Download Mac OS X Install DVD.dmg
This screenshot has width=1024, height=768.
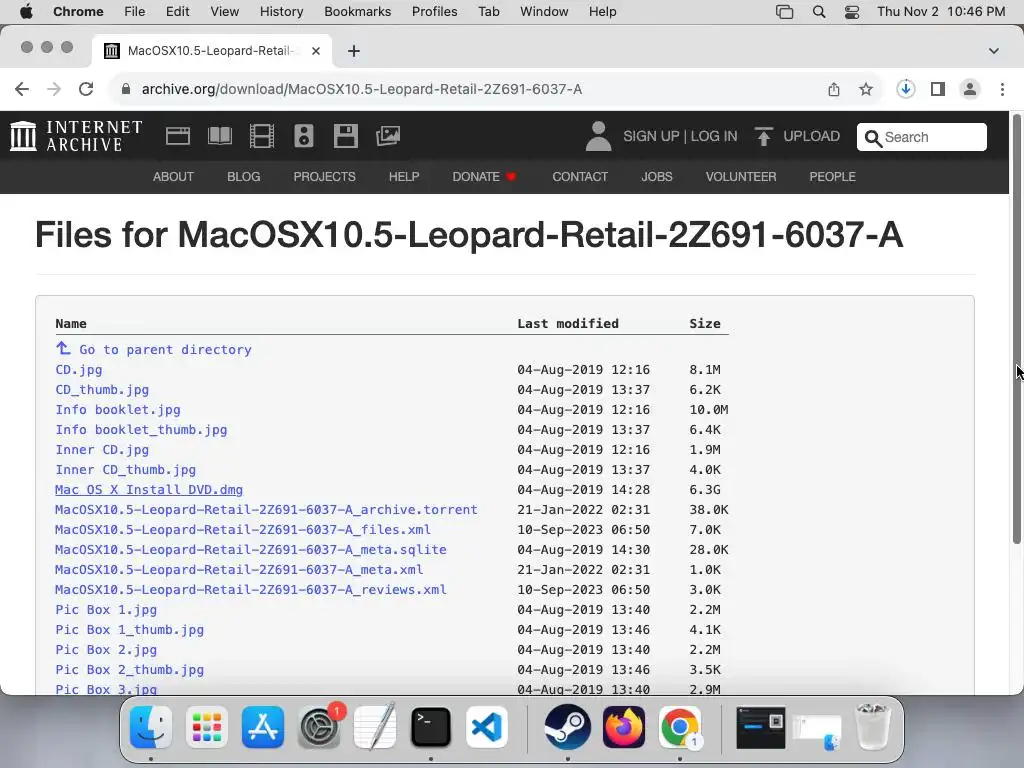149,490
